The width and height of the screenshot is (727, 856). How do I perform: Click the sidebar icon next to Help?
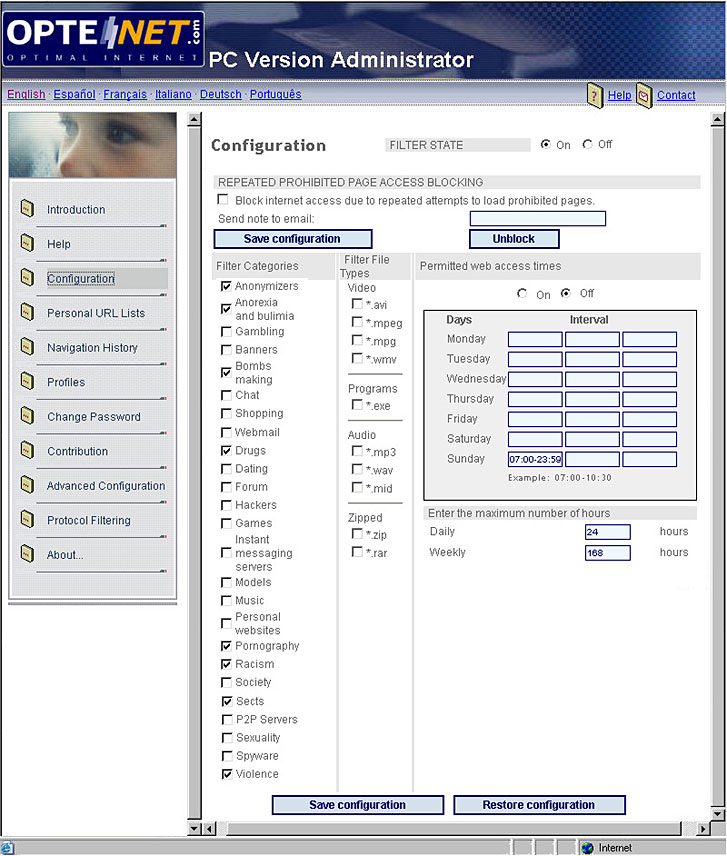click(x=27, y=242)
